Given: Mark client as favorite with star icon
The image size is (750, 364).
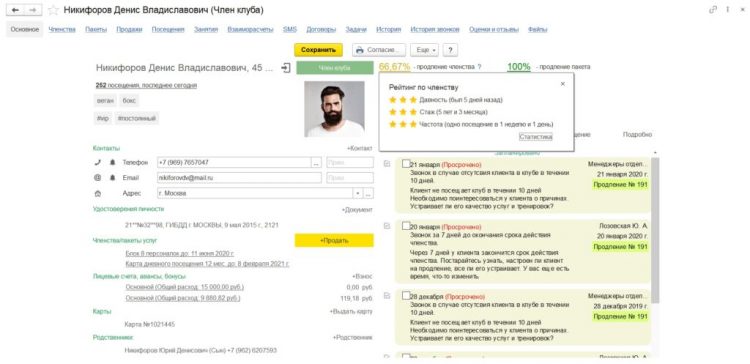Looking at the screenshot, I should tap(54, 10).
